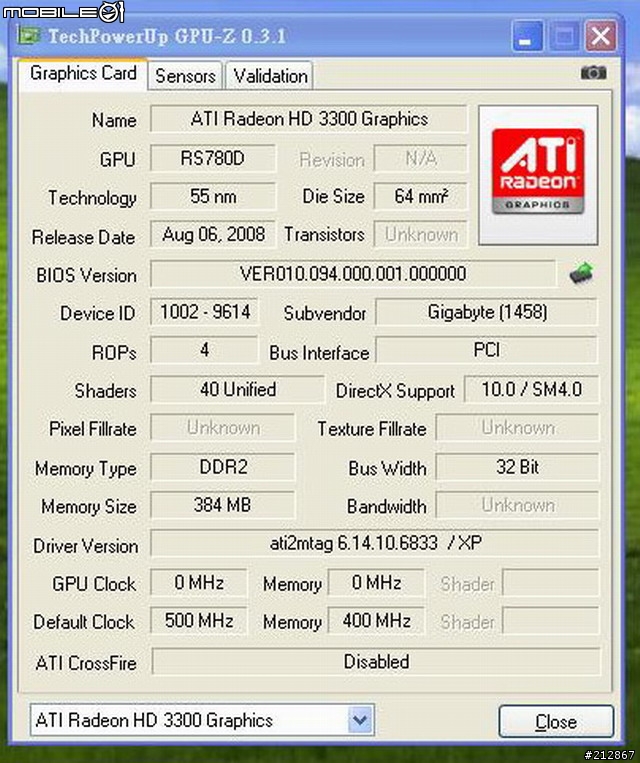640x763 pixels.
Task: Click the Die Size field 64 mm²
Action: (421, 196)
